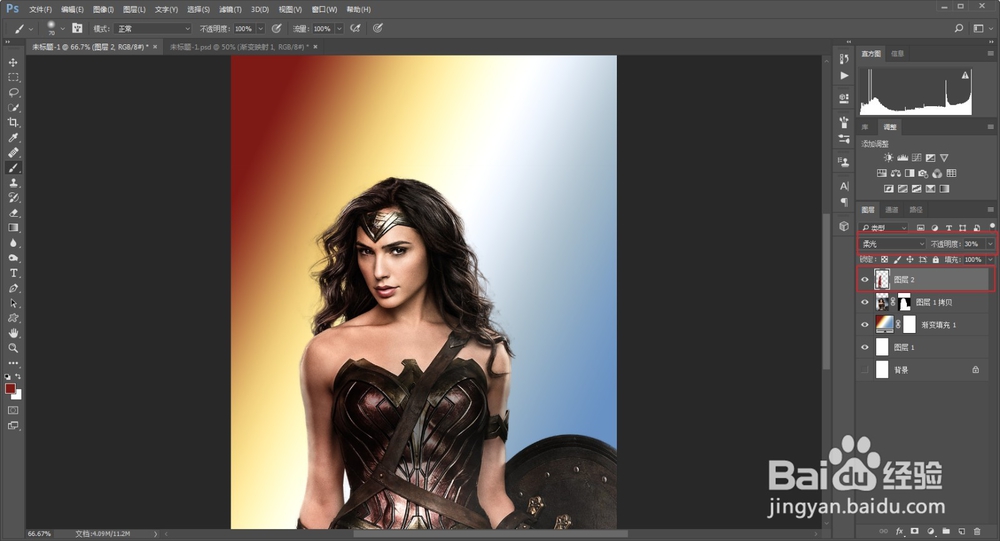The height and width of the screenshot is (541, 1000).
Task: Click Create new layer icon
Action: [962, 531]
